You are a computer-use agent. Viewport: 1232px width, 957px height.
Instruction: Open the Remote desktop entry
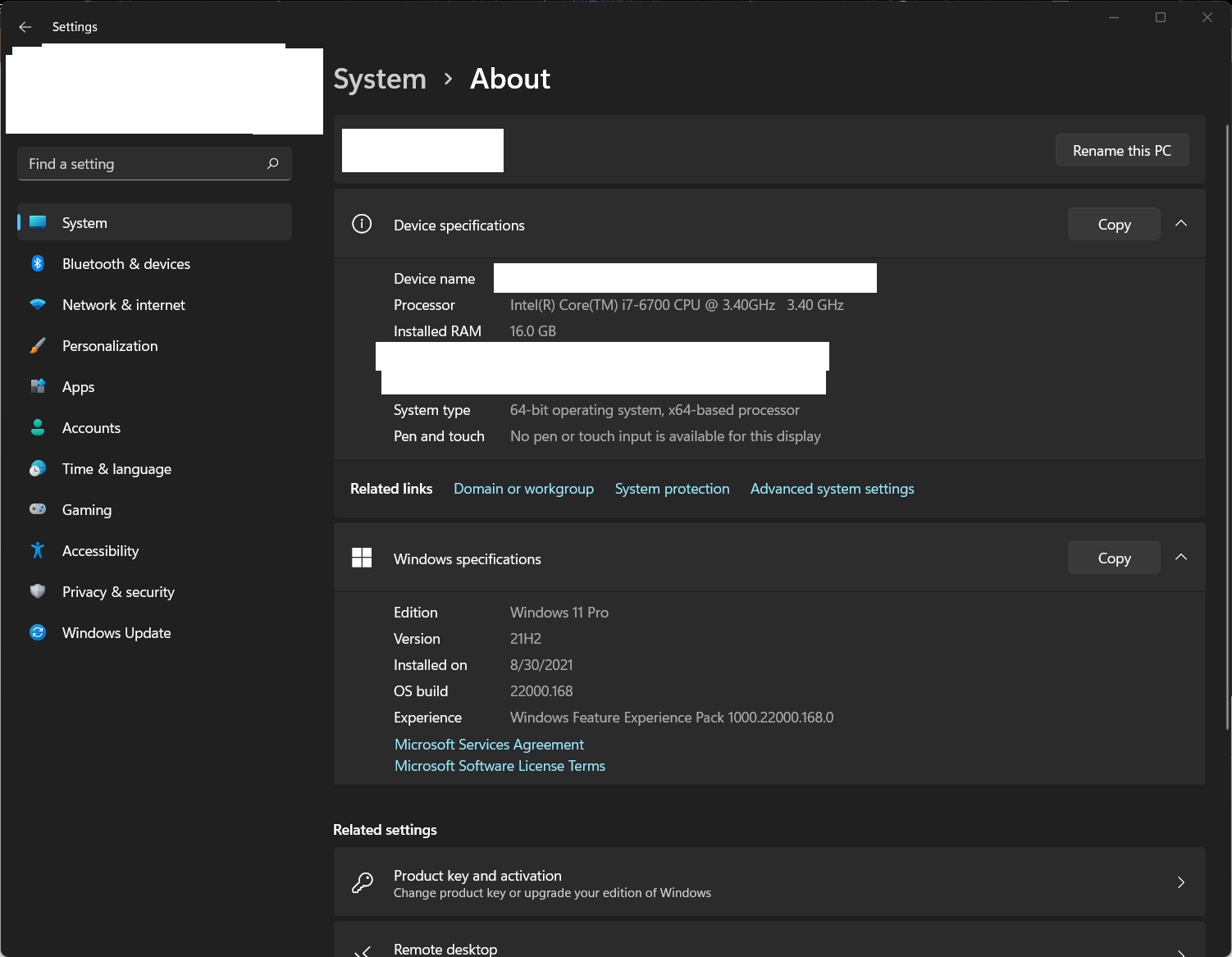click(769, 940)
